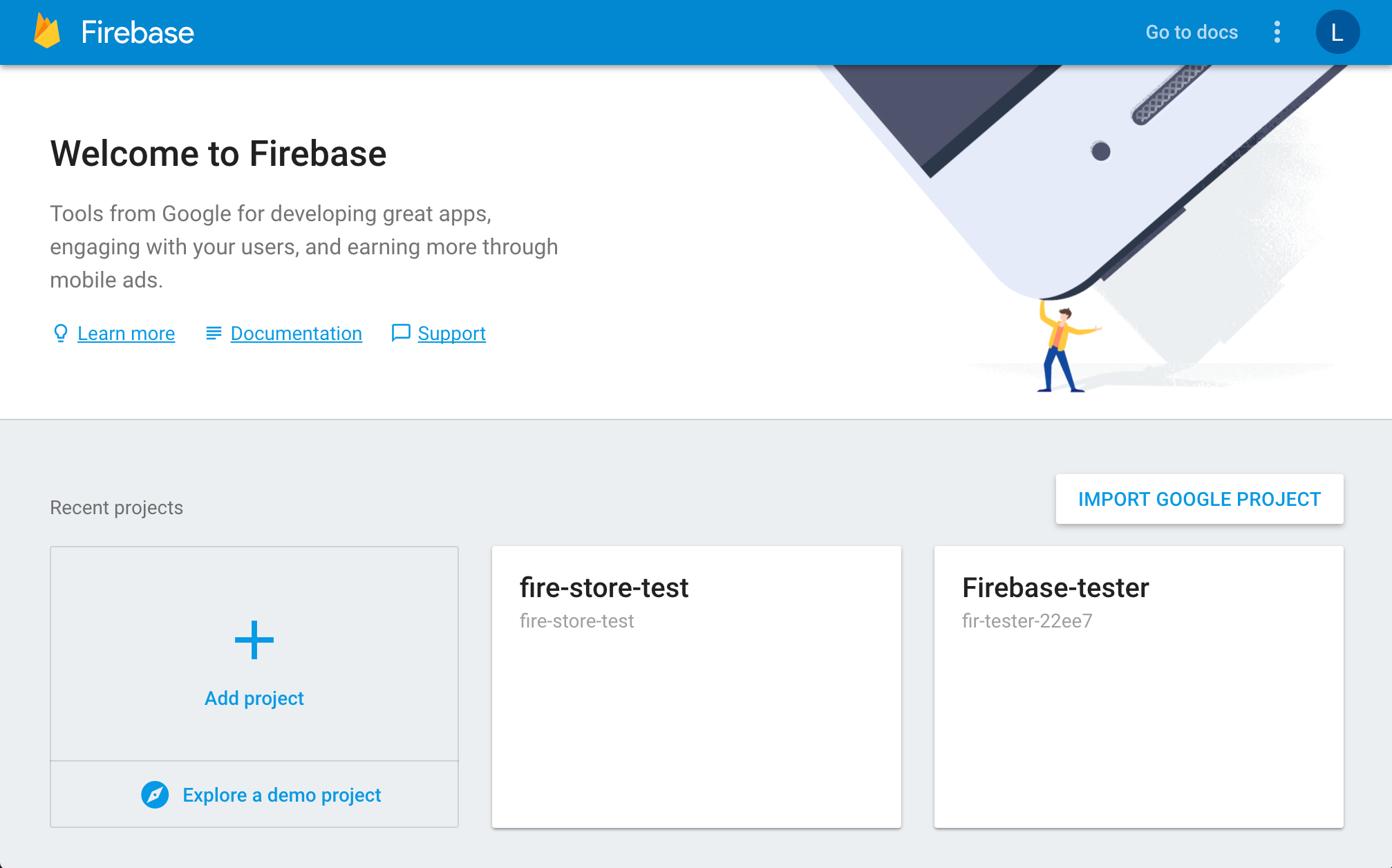The image size is (1392, 868).
Task: Visit the Support link
Action: pyautogui.click(x=451, y=333)
